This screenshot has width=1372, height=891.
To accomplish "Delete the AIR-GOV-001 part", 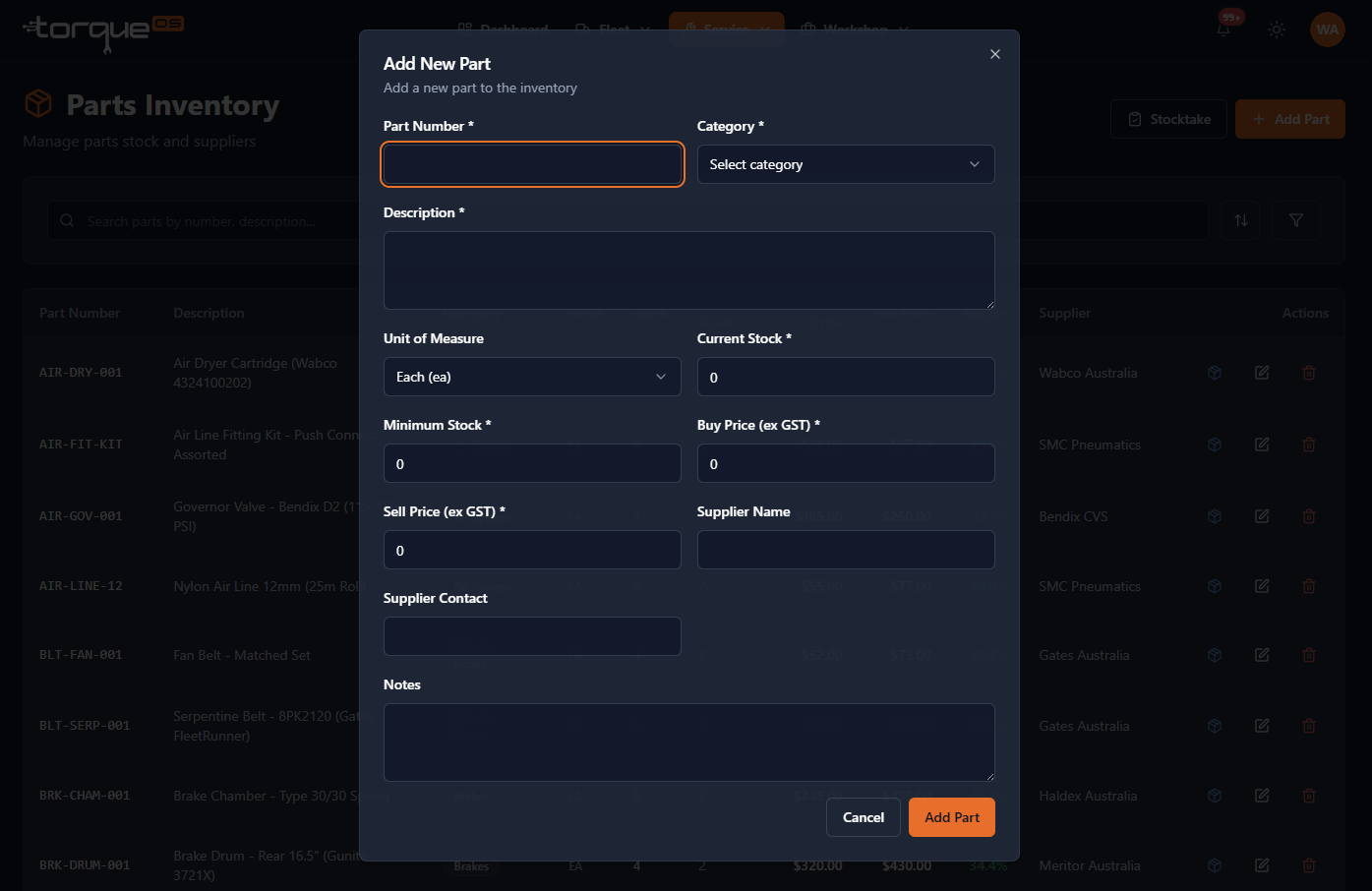I will coord(1309,516).
